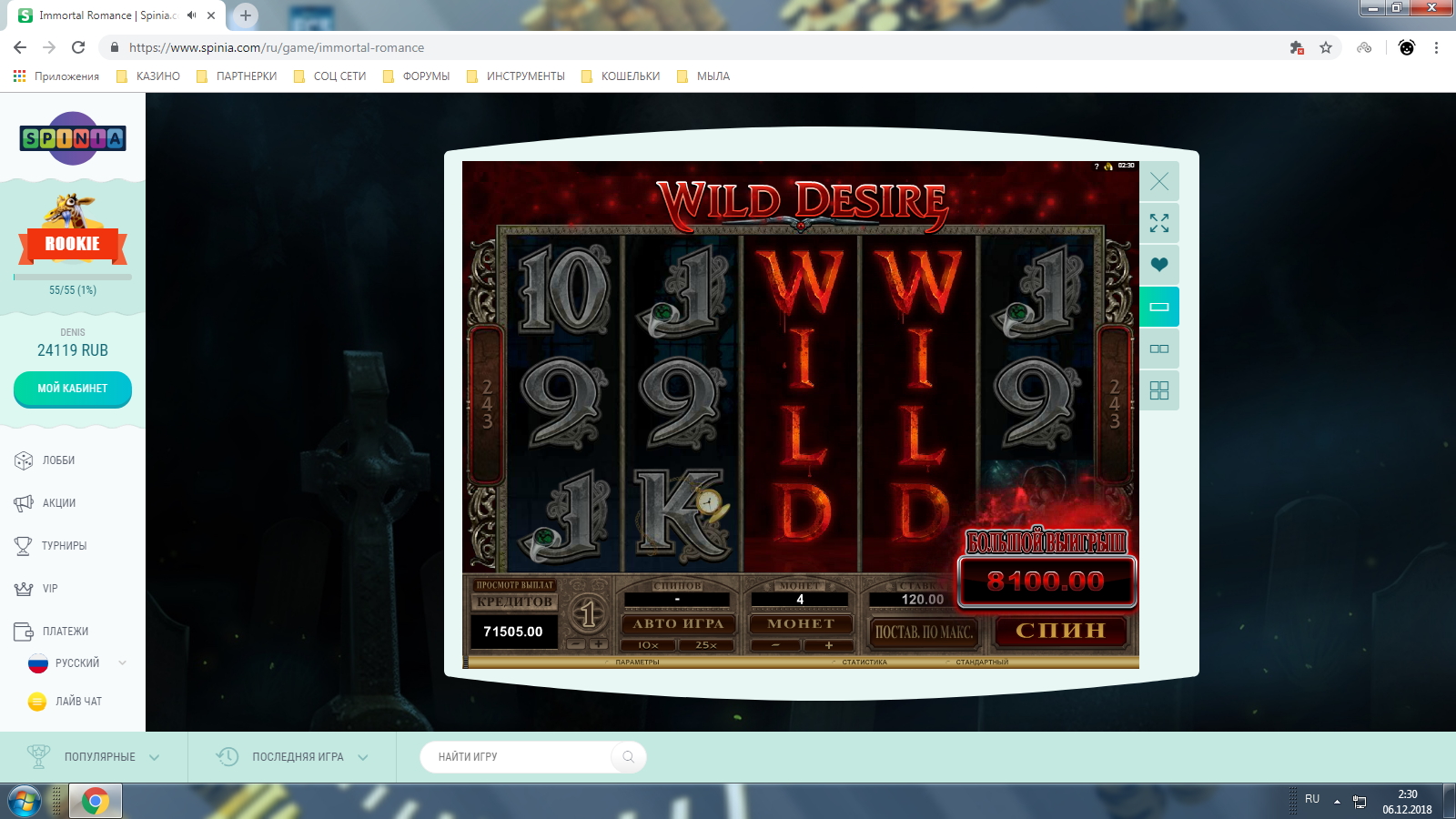
Task: Close the Immortal Romance game window
Action: click(x=1159, y=181)
